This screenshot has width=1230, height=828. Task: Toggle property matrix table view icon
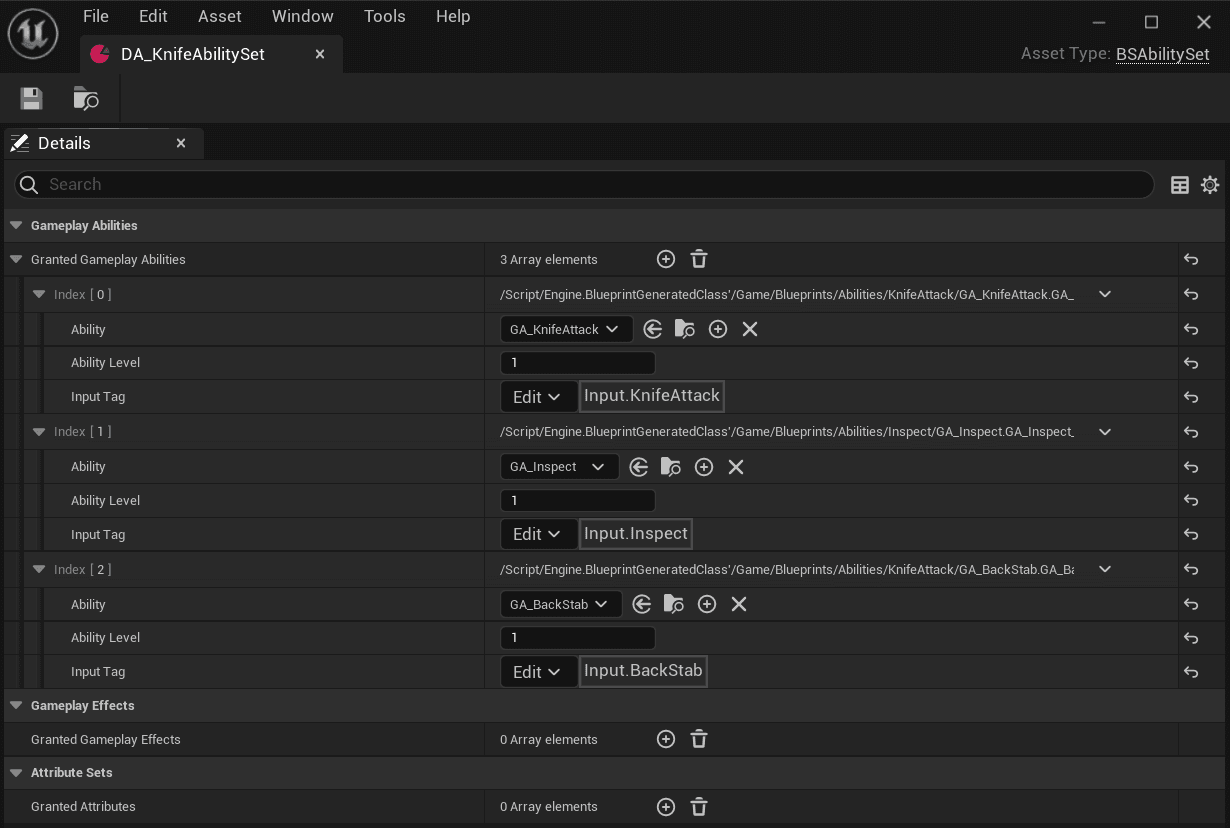pyautogui.click(x=1180, y=185)
